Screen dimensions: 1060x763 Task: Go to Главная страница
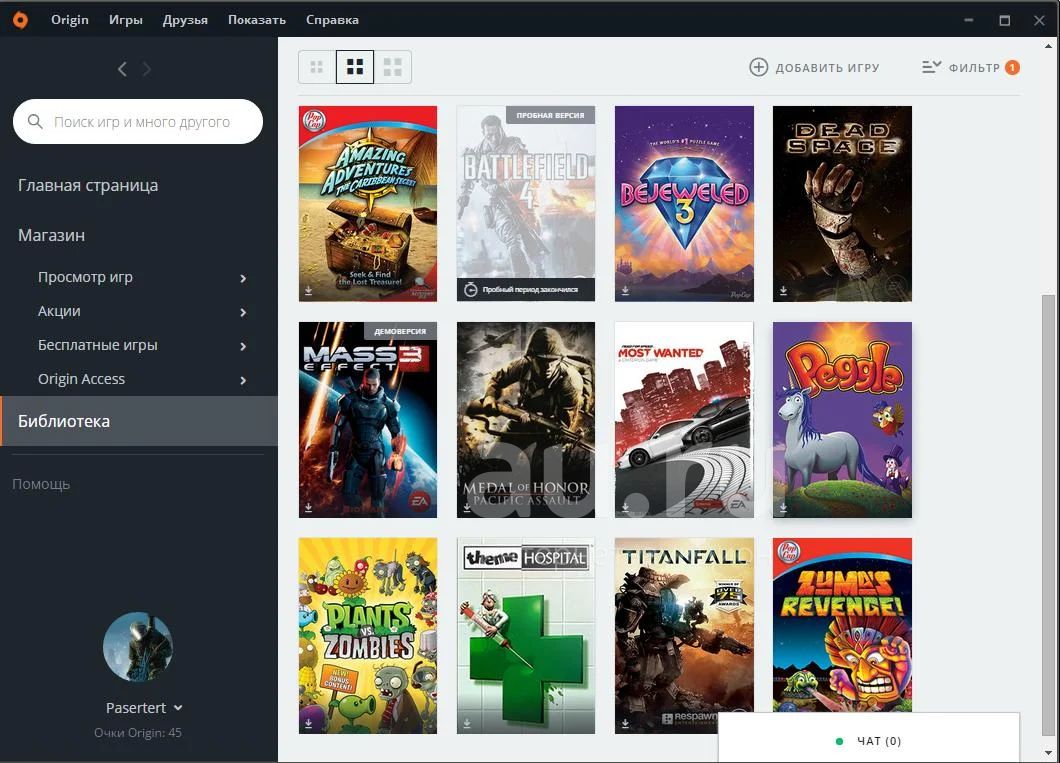(88, 185)
